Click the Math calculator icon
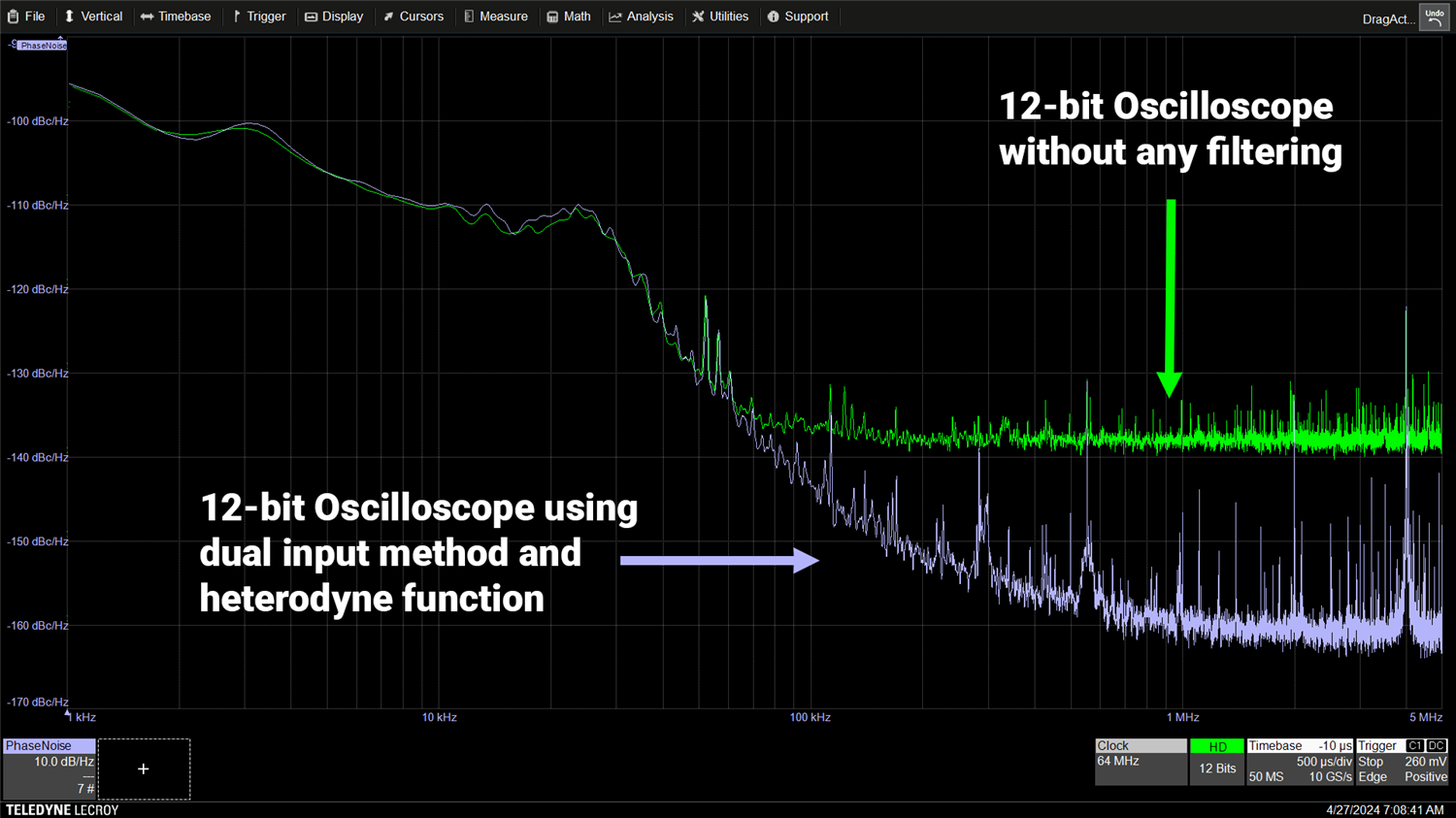This screenshot has width=1456, height=818. click(552, 16)
